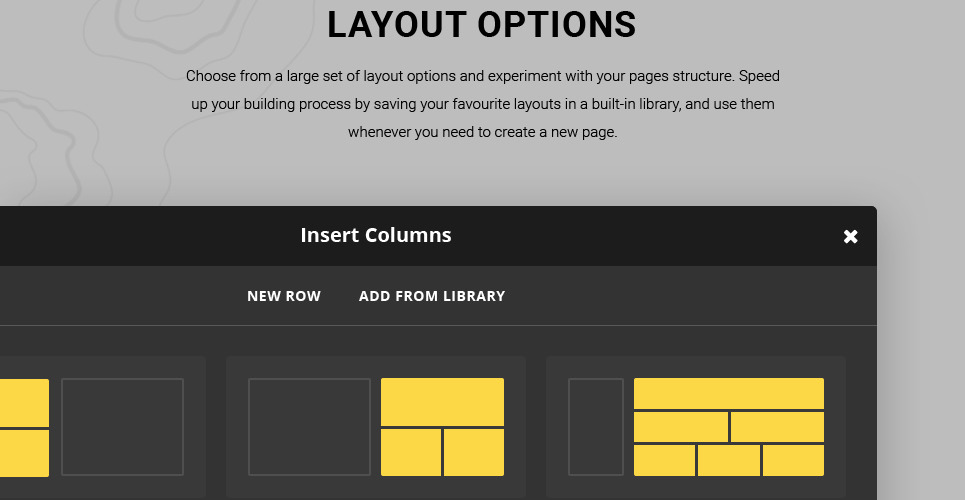The image size is (965, 500).
Task: Select the middle-row right yellow cell in the rightmost layout
Action: coord(777,427)
